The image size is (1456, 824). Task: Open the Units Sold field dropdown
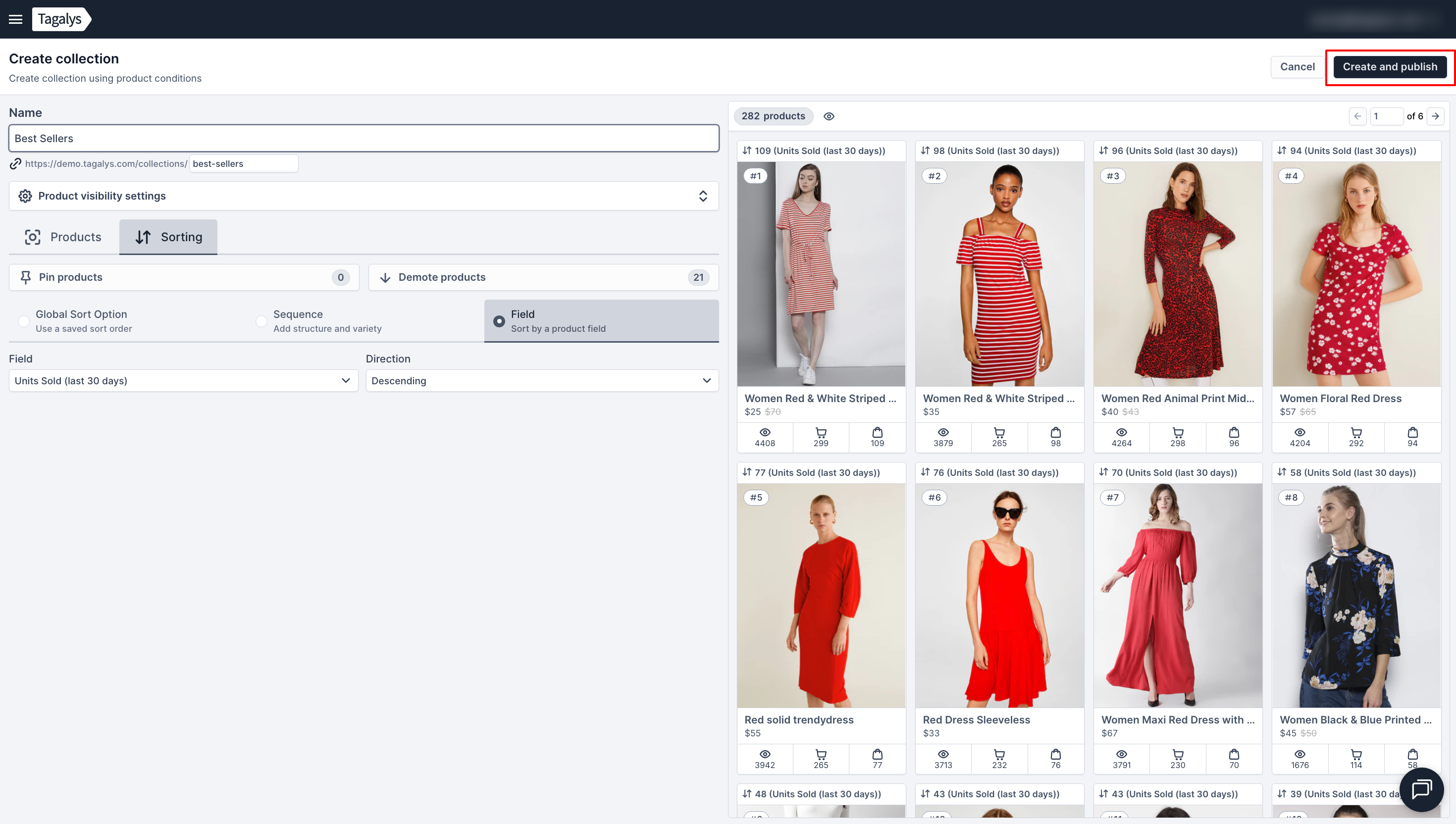[x=183, y=380]
